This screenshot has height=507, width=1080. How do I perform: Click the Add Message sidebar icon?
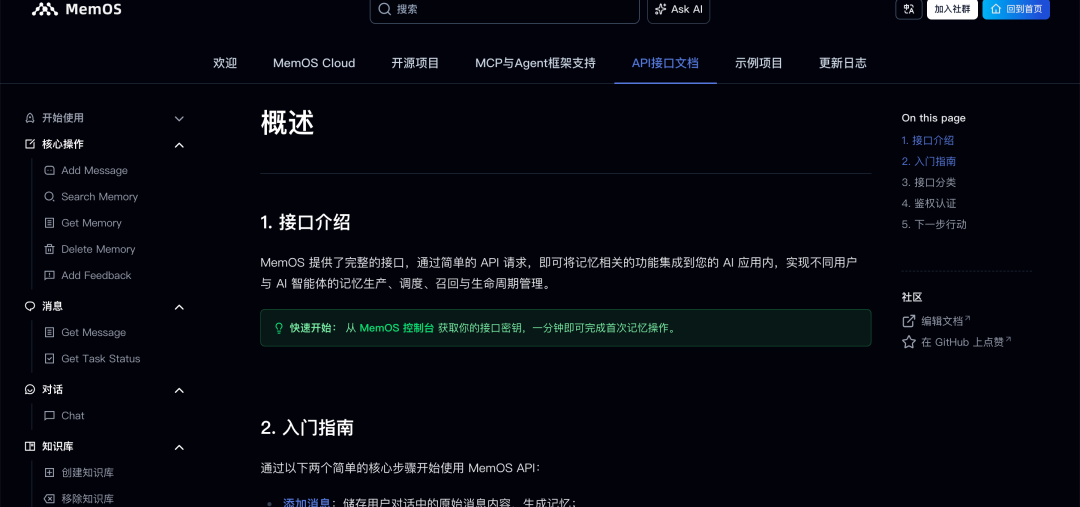[x=49, y=170]
